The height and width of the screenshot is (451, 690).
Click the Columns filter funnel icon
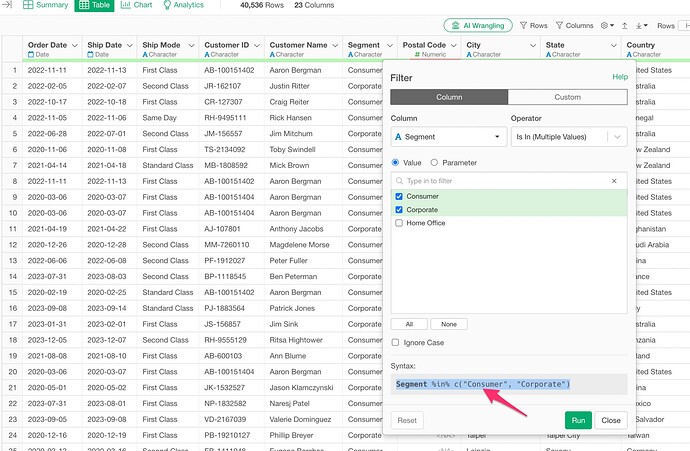560,25
